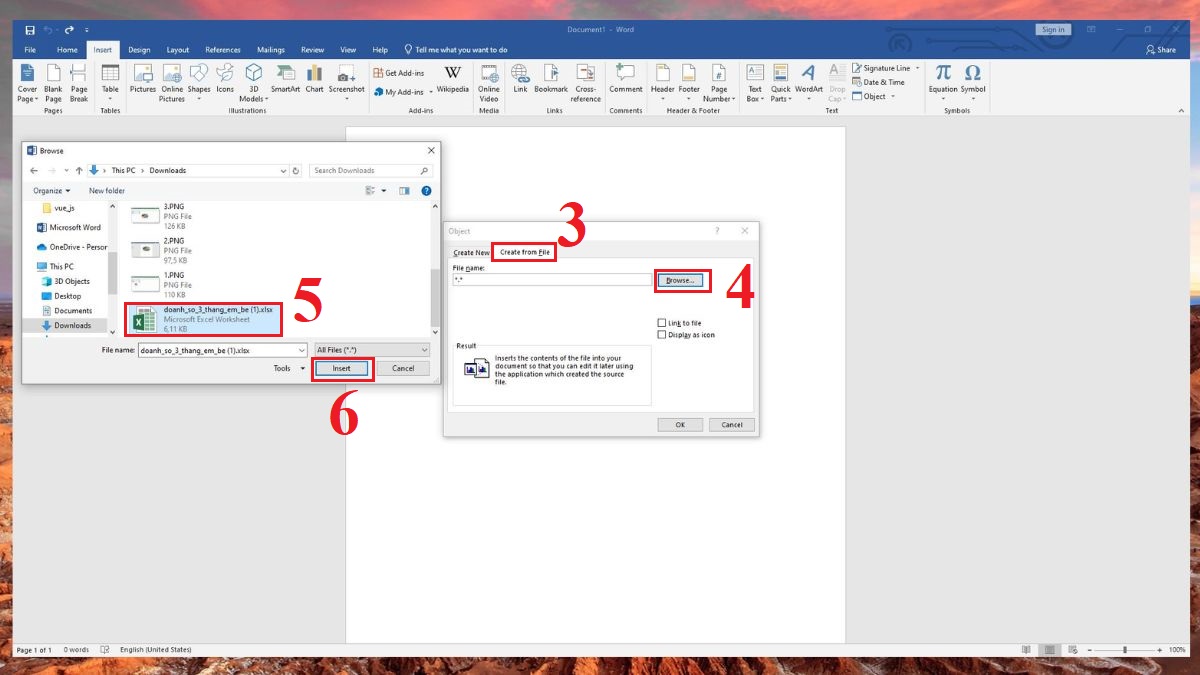Open Online Pictures
Viewport: 1200px width, 675px height.
pos(172,83)
